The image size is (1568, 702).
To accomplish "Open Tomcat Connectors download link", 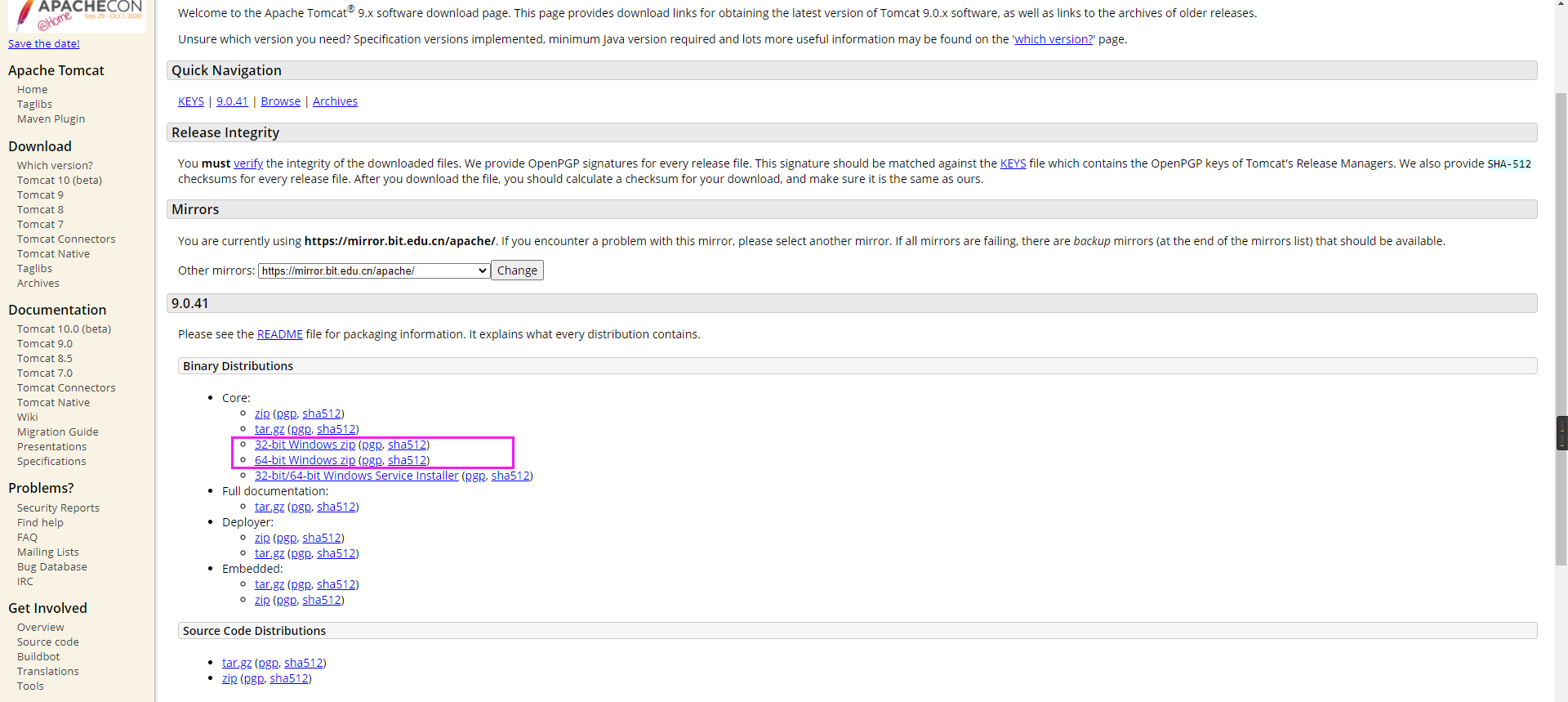I will tap(66, 239).
